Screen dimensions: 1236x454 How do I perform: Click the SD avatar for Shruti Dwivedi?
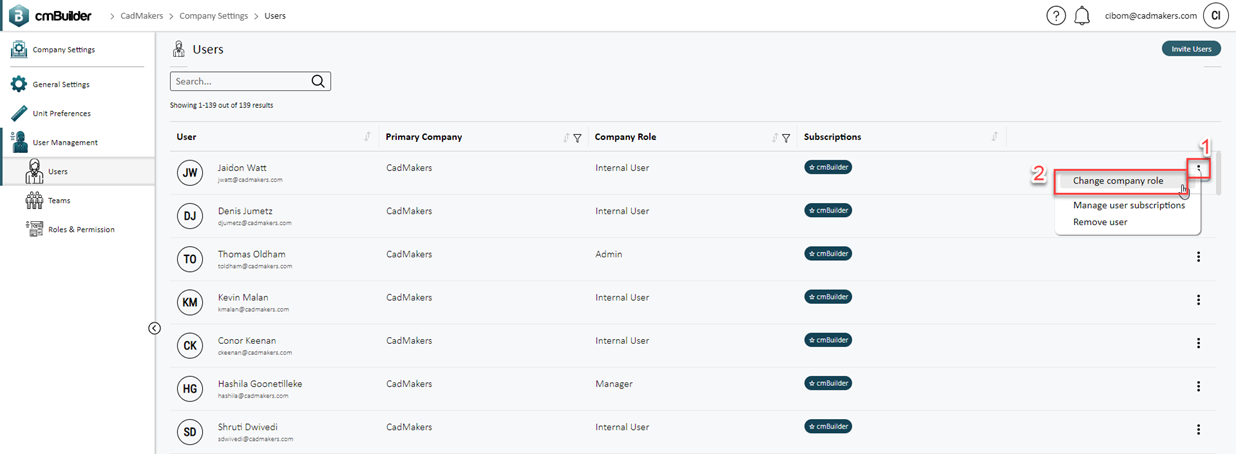[190, 432]
